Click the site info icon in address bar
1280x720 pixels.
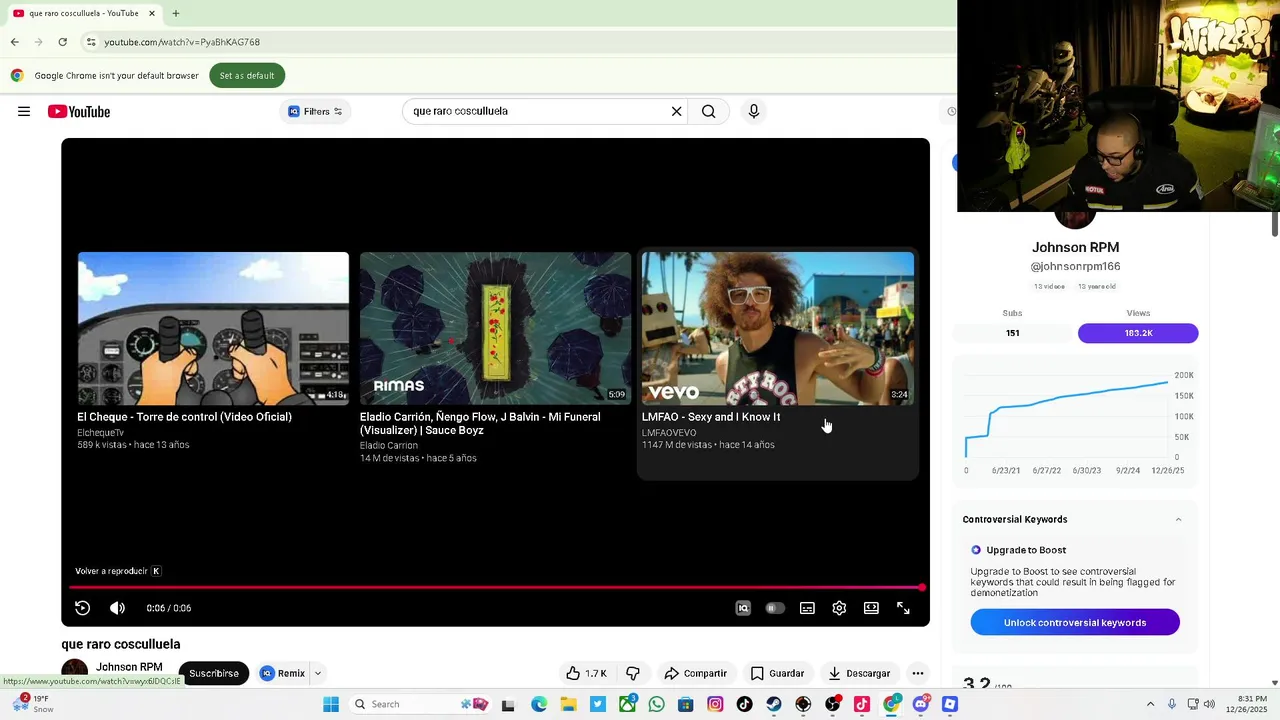91,42
